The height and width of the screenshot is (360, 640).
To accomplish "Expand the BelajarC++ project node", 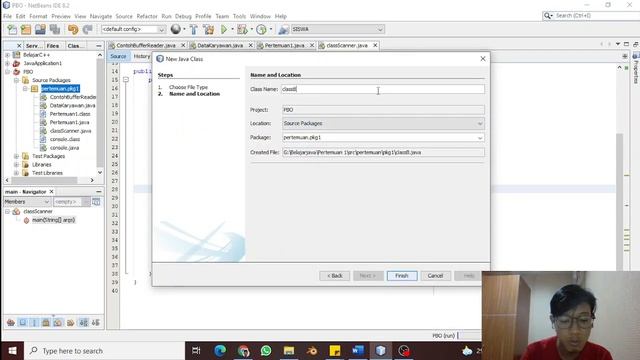I will click(7, 55).
